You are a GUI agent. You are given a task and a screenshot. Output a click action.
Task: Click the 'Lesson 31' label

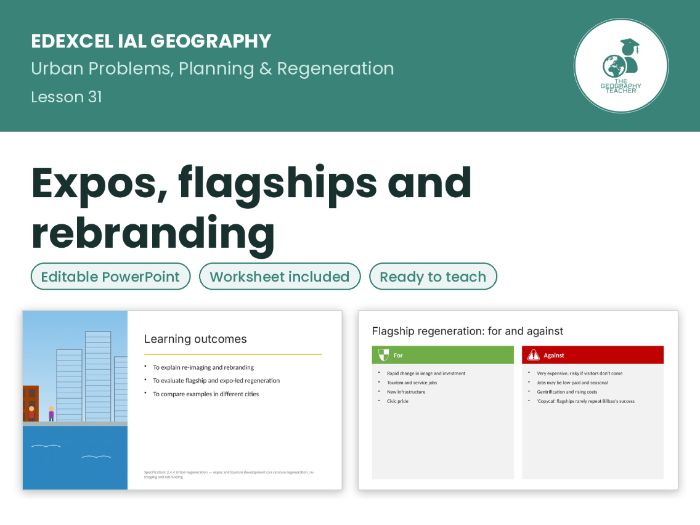click(x=67, y=97)
